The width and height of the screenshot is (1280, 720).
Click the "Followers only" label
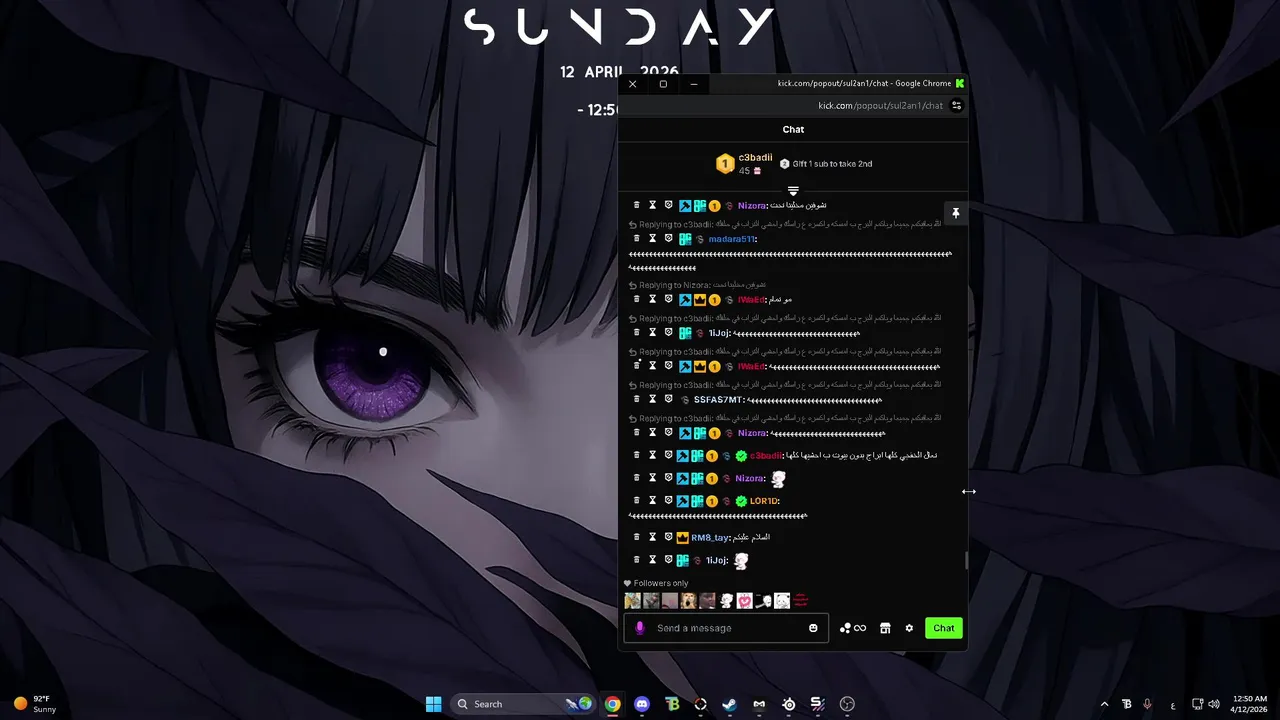point(661,583)
